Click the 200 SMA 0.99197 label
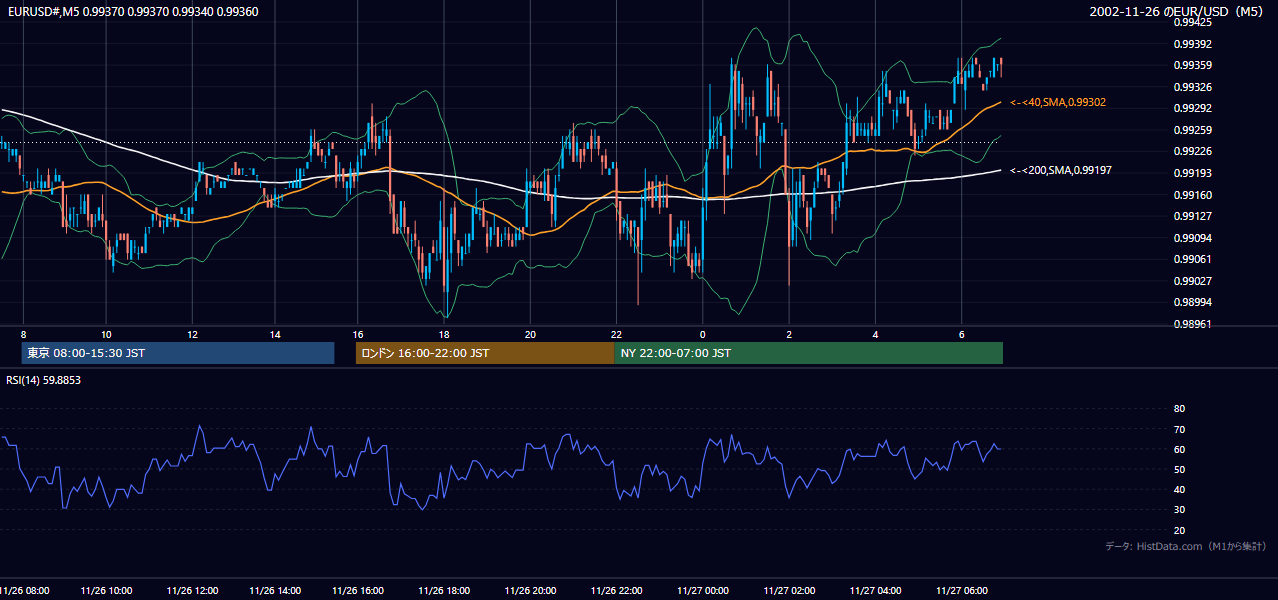The width and height of the screenshot is (1278, 600). [x=1061, y=170]
